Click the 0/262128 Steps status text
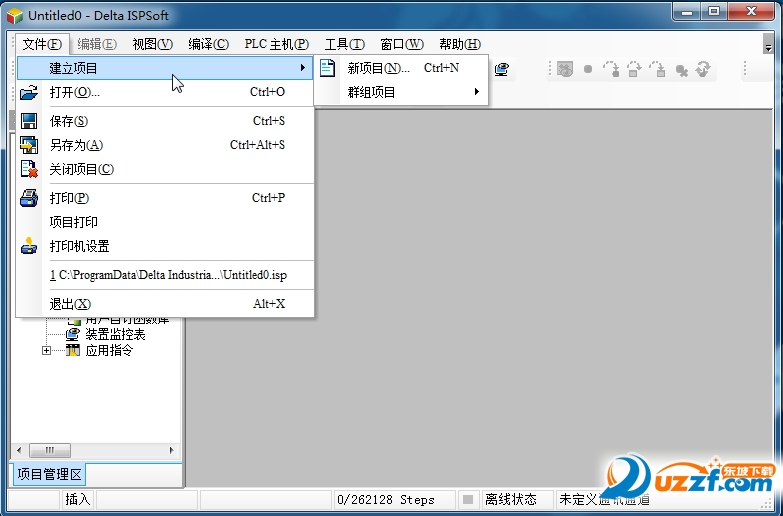 point(386,500)
